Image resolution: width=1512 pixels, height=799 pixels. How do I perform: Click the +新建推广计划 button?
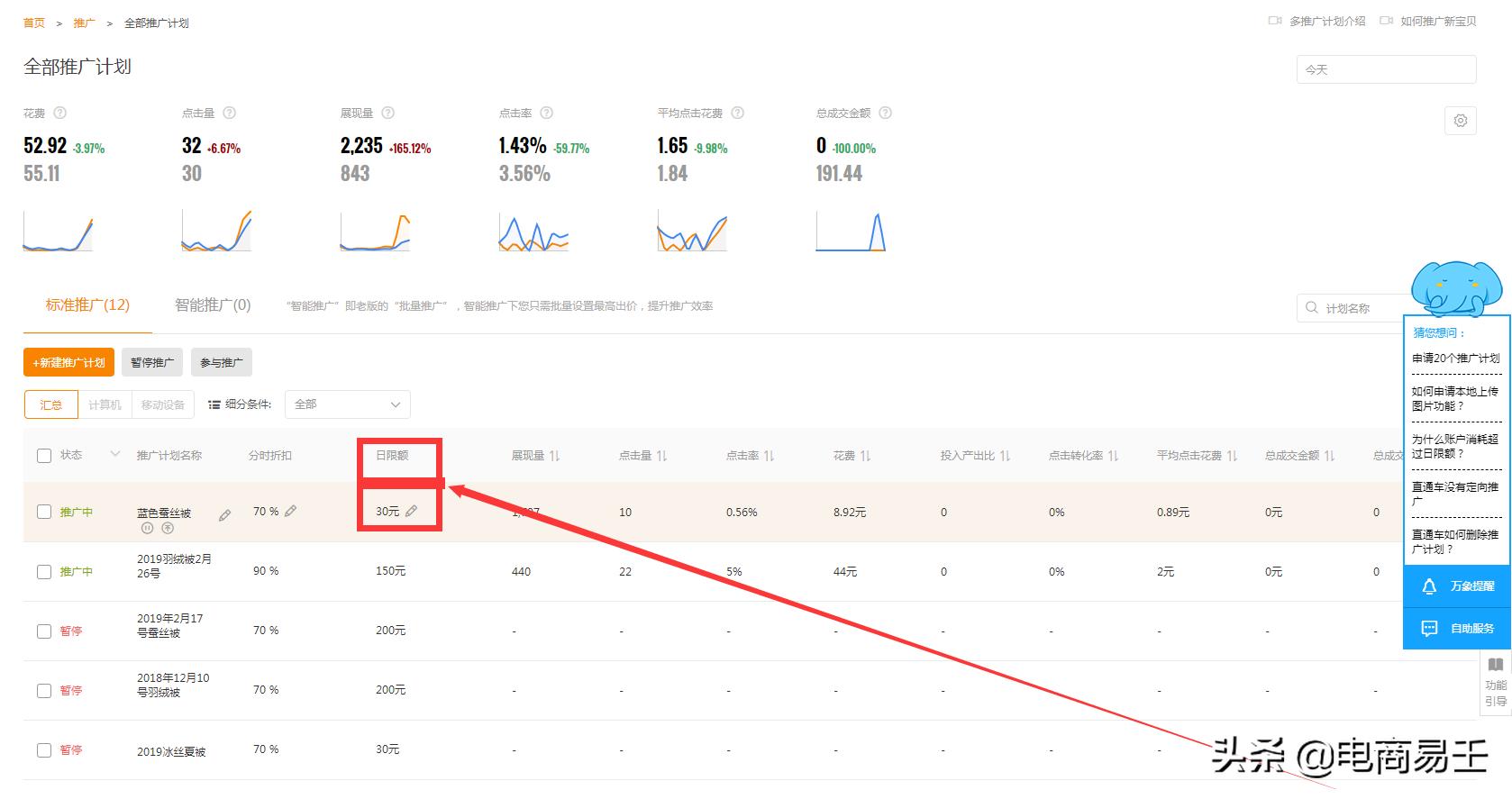pyautogui.click(x=68, y=362)
